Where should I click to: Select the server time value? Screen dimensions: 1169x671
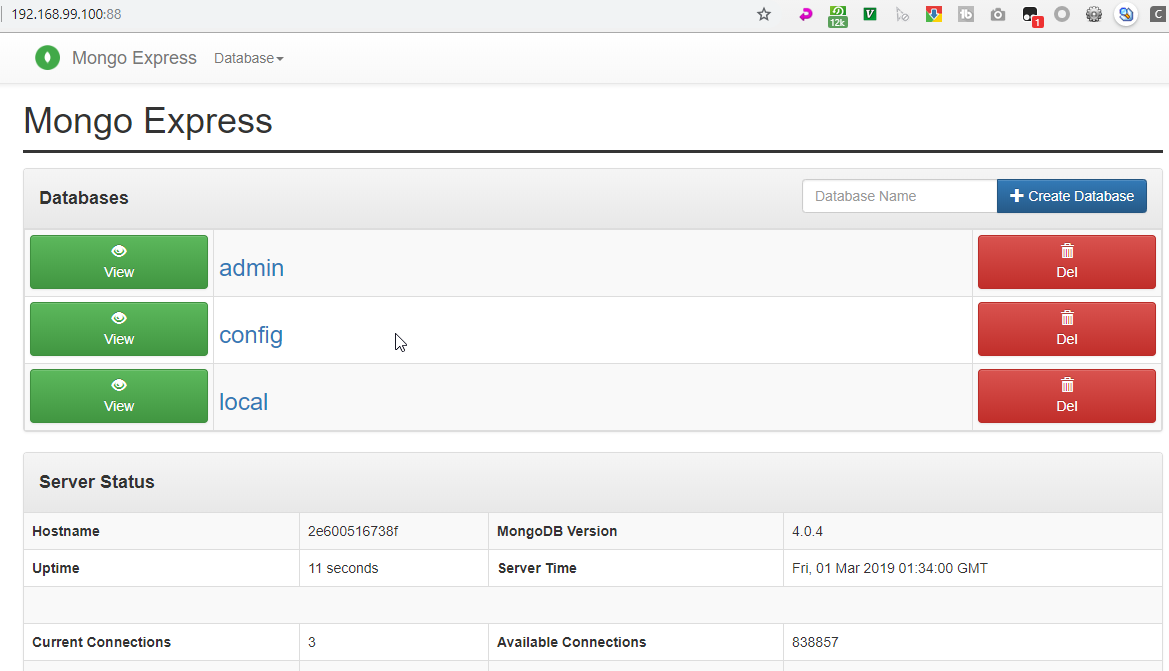[x=889, y=568]
